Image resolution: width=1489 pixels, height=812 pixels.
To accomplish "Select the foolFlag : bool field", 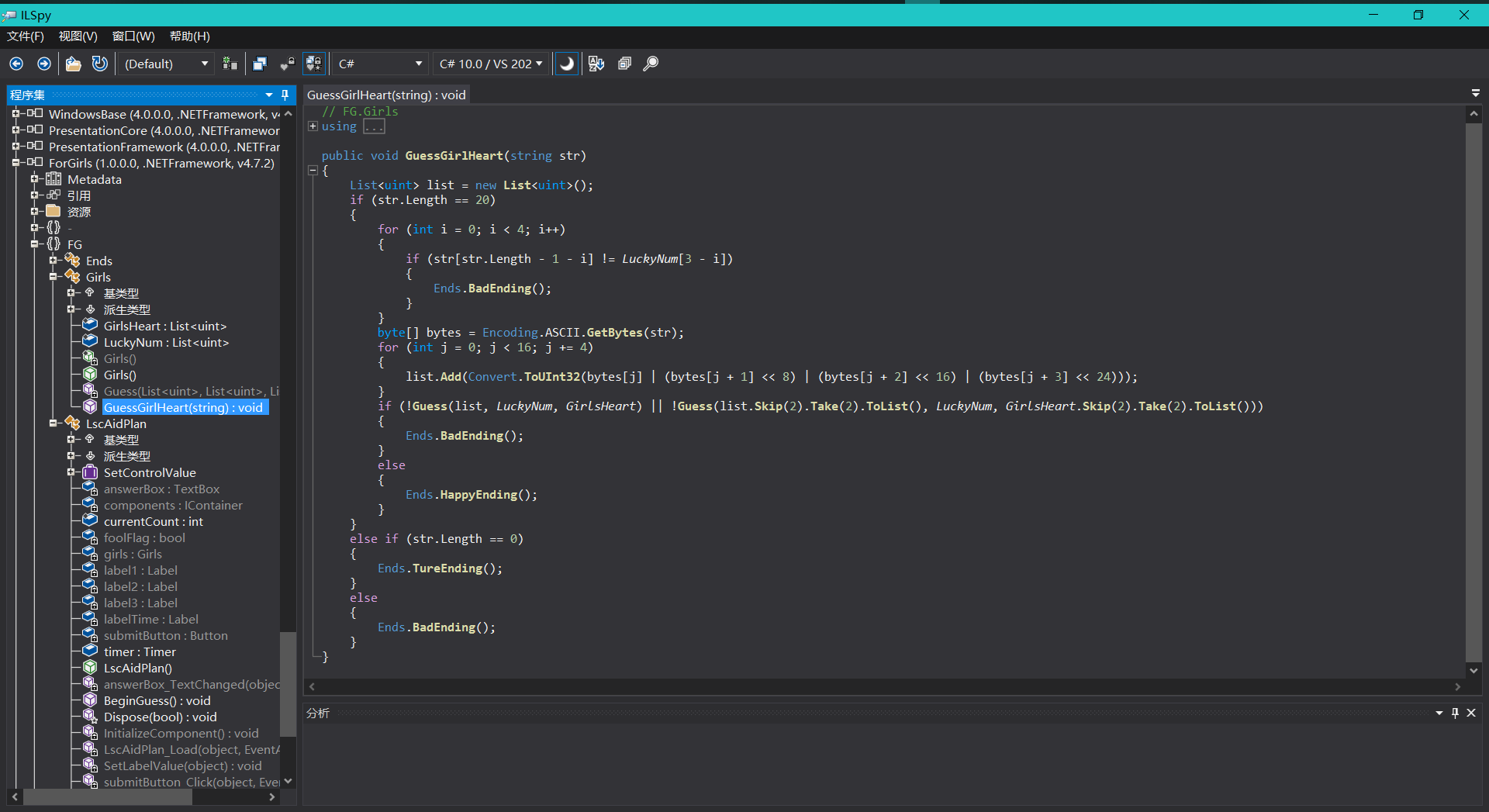I will [x=144, y=537].
